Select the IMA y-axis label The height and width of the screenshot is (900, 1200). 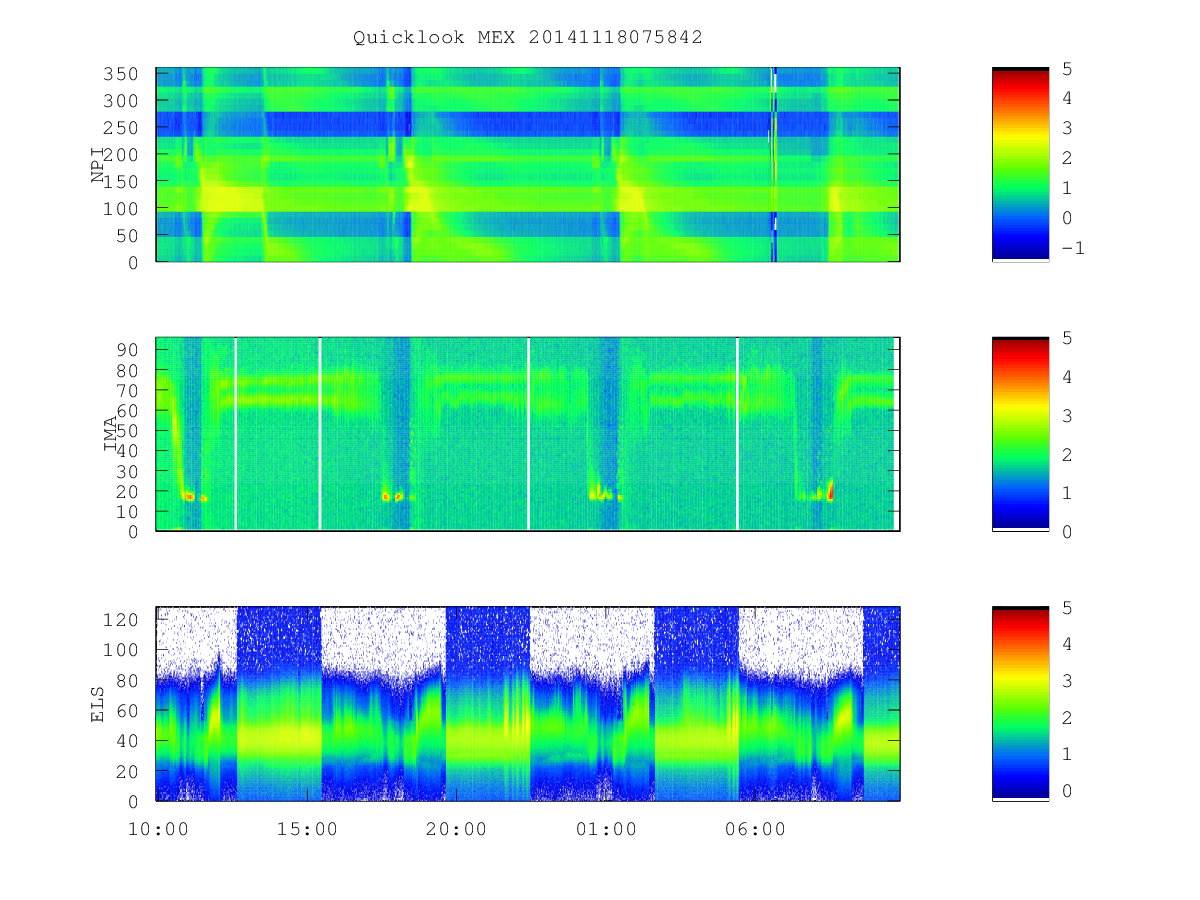[111, 434]
